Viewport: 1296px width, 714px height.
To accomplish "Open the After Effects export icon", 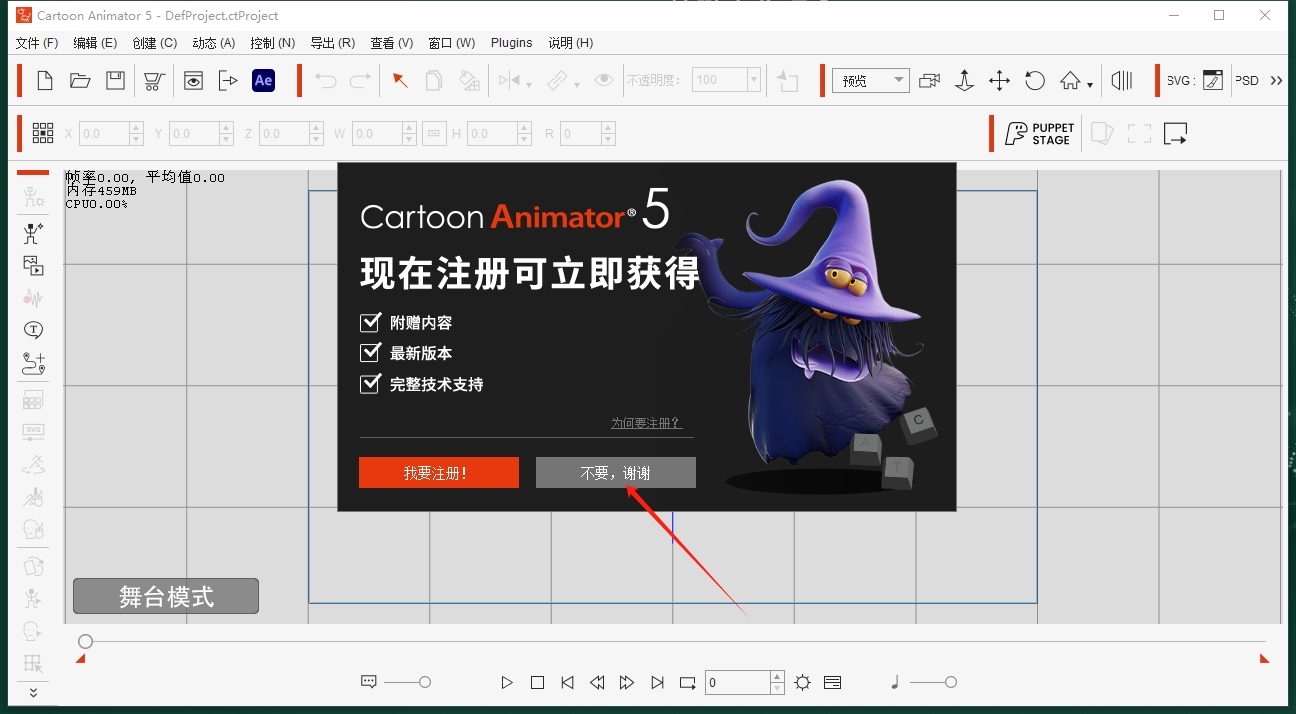I will (x=263, y=80).
